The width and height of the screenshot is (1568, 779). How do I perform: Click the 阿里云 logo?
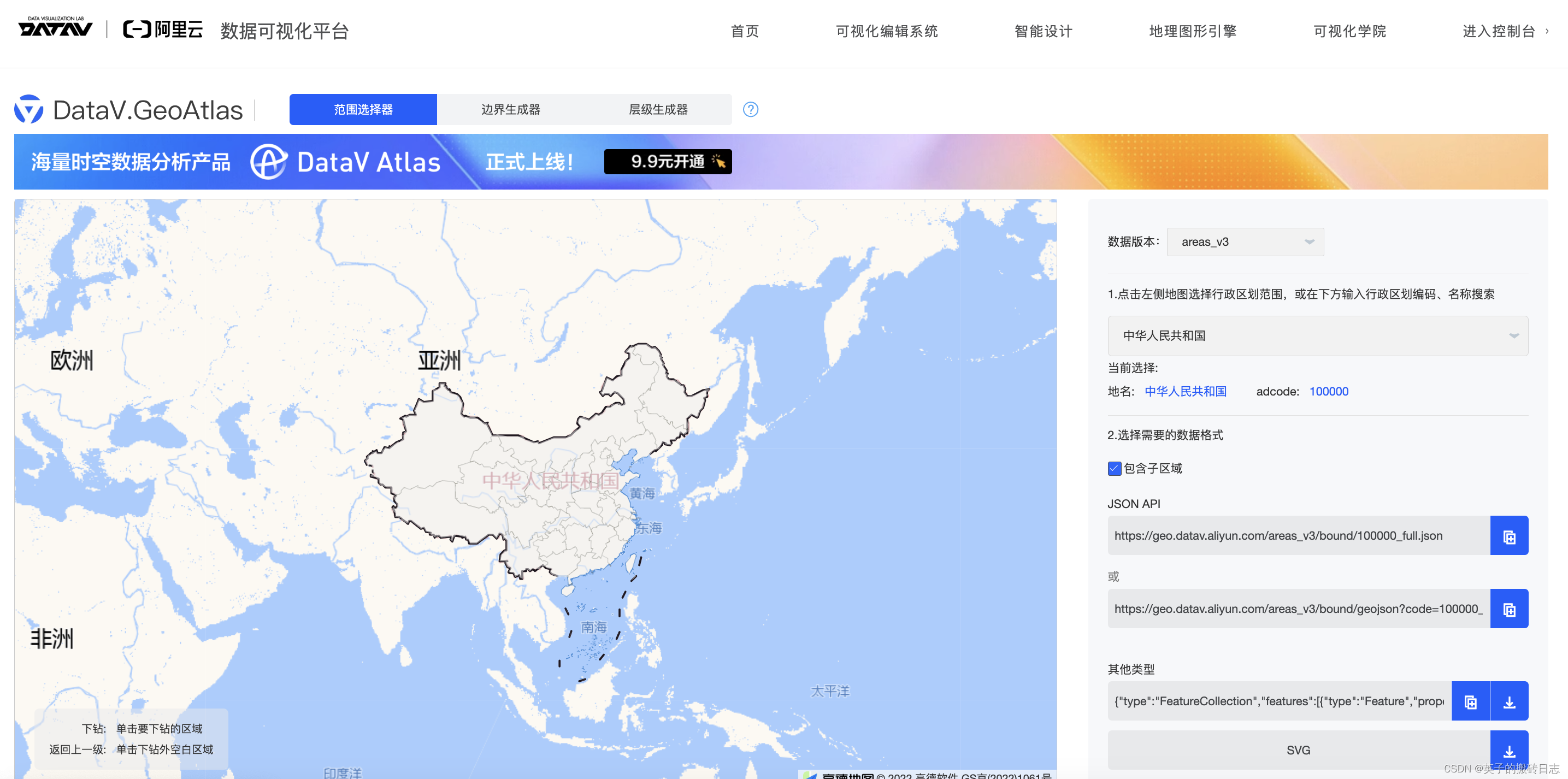click(x=162, y=29)
